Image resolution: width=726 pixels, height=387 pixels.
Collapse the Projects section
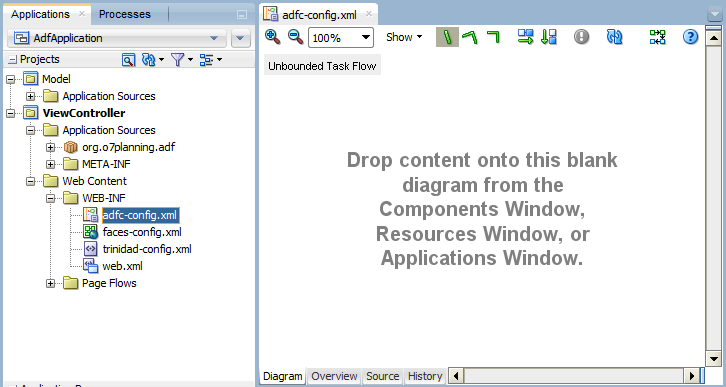pos(13,60)
